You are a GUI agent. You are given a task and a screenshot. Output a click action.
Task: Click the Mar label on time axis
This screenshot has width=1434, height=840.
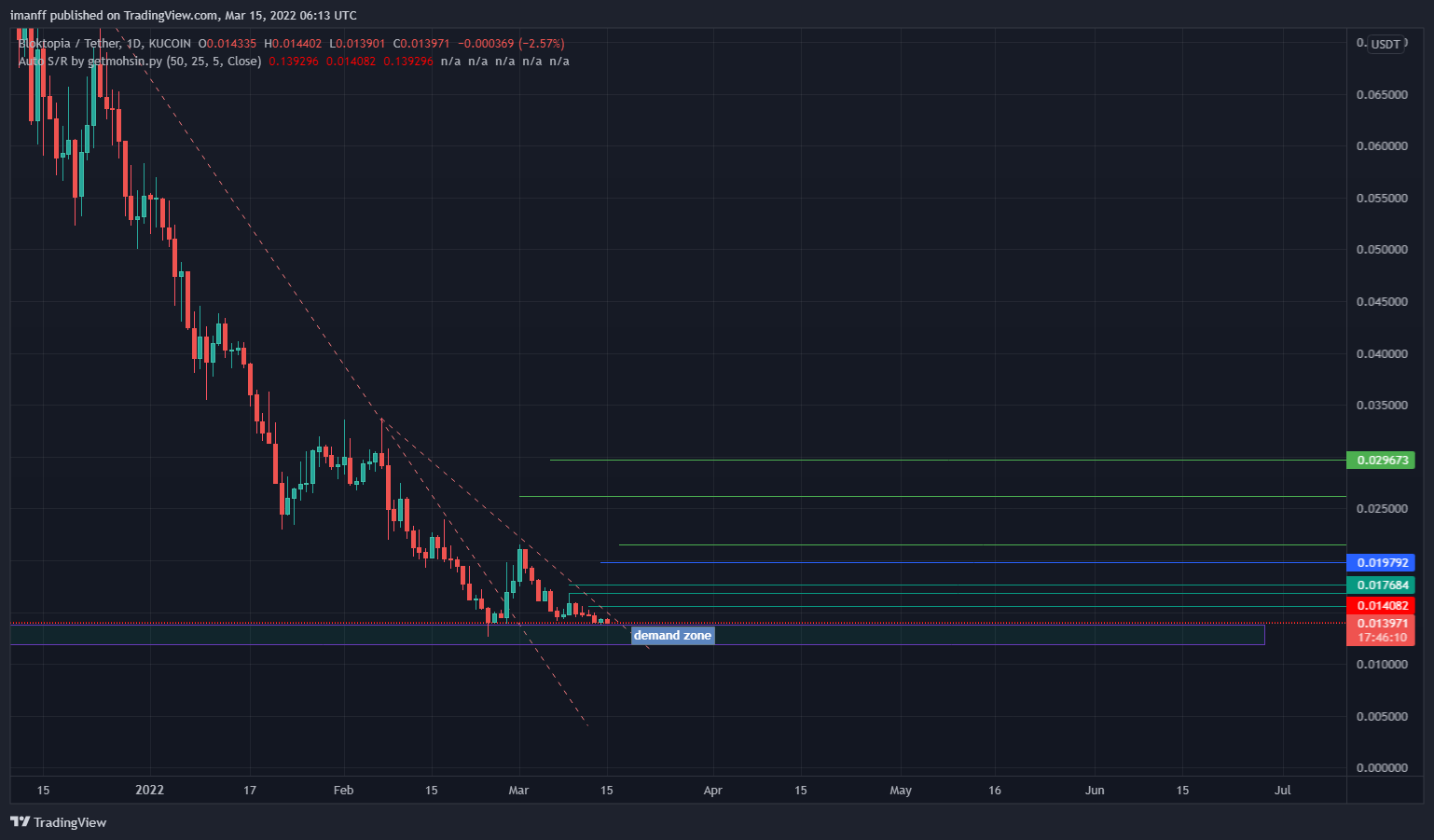coord(518,791)
